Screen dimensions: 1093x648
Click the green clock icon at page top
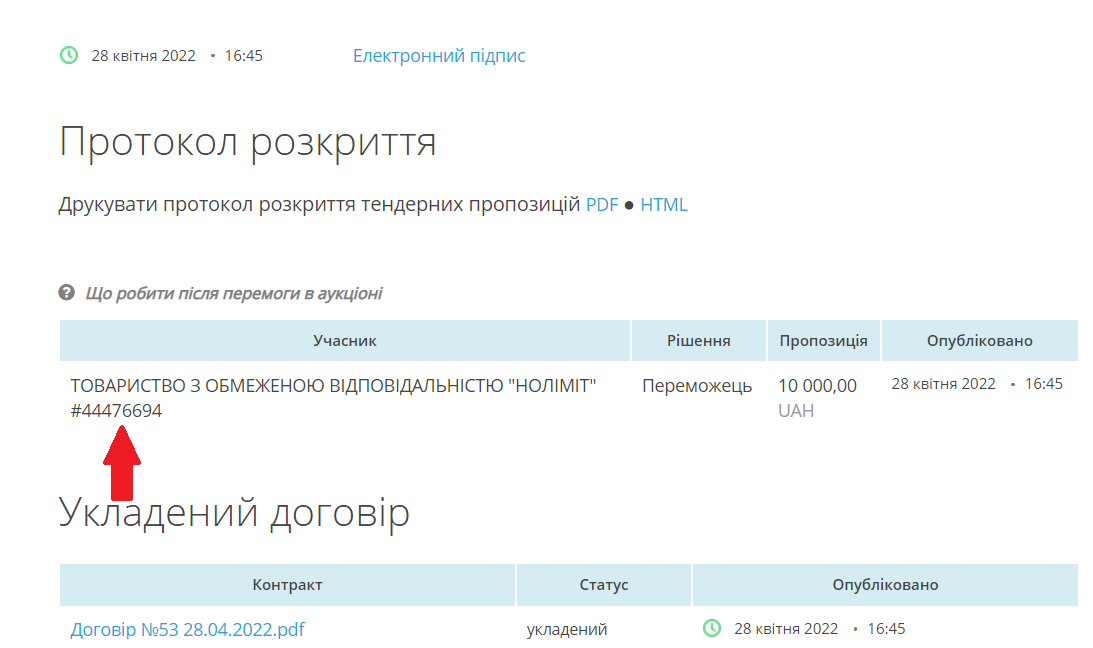point(68,56)
